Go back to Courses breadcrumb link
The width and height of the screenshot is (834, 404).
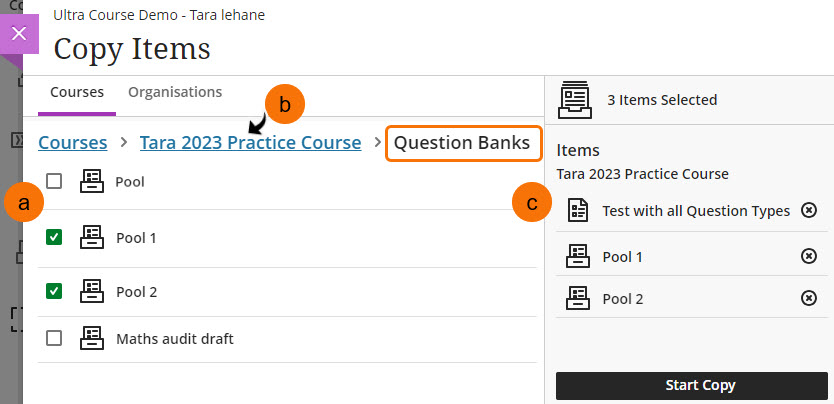72,143
